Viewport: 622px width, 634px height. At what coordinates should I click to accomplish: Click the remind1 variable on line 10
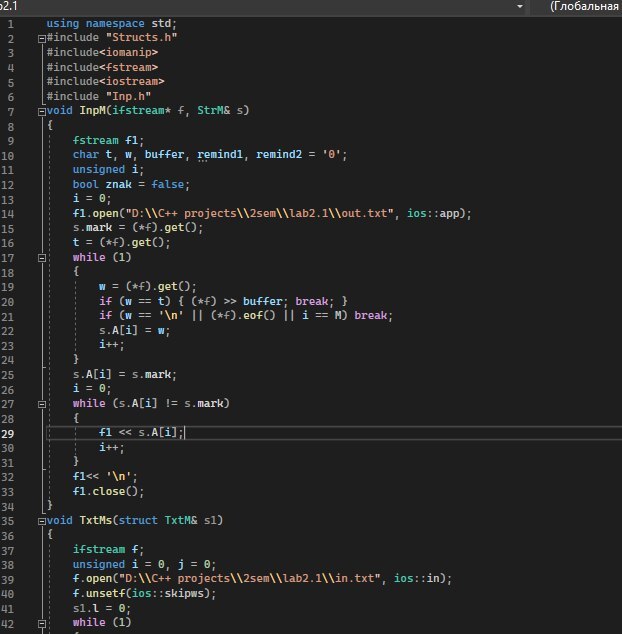(x=220, y=154)
